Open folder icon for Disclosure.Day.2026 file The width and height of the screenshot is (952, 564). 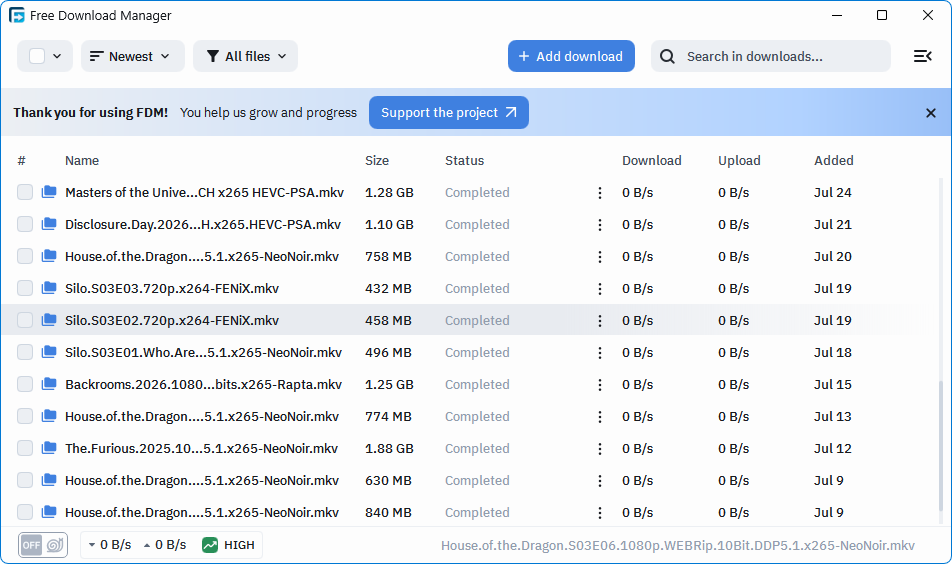49,224
